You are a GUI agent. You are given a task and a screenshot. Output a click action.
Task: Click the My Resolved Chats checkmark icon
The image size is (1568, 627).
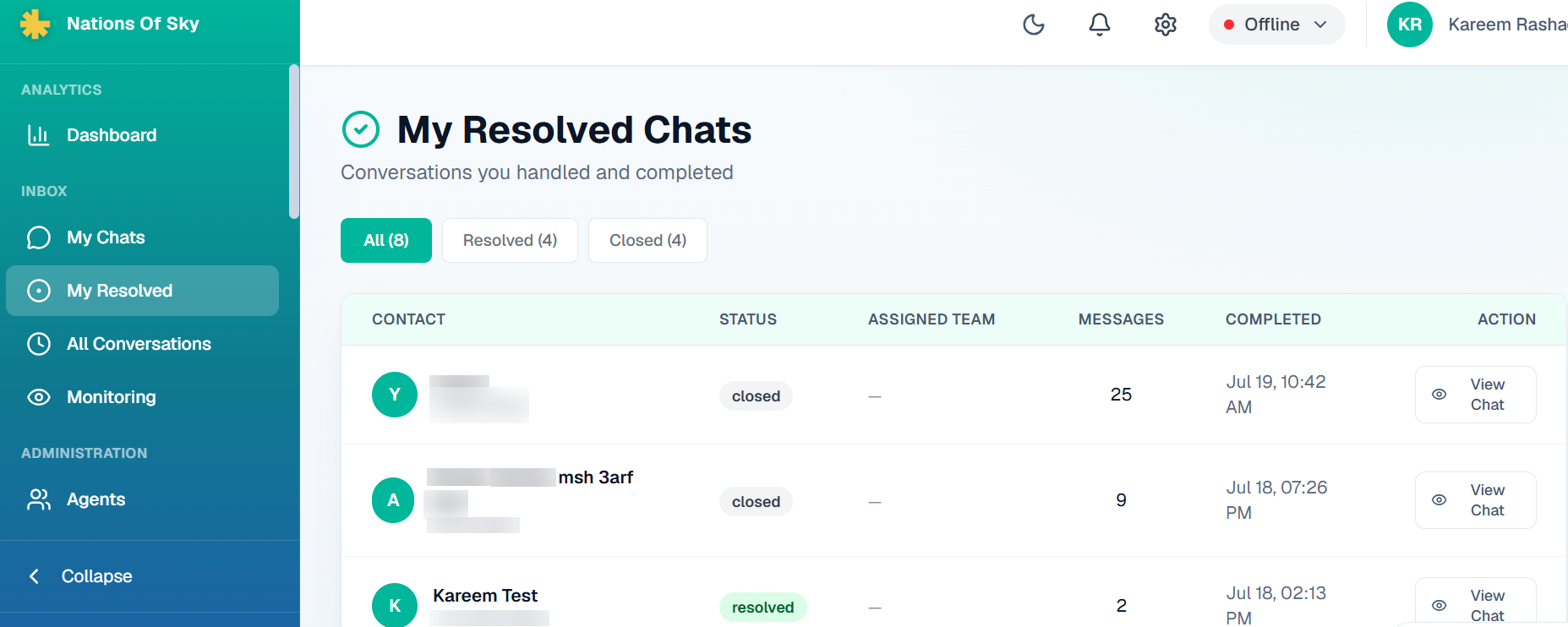coord(361,129)
